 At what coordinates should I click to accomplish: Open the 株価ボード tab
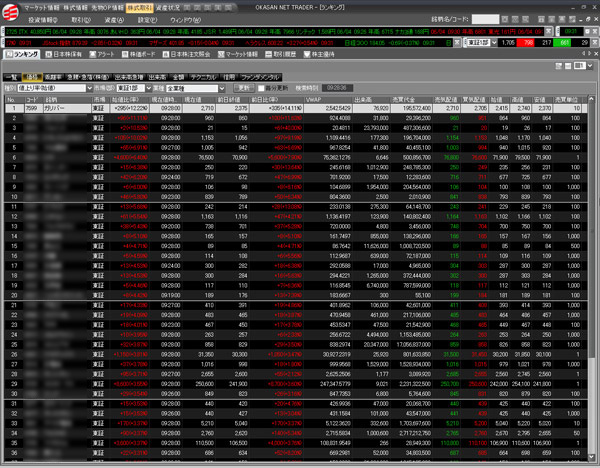(139, 54)
